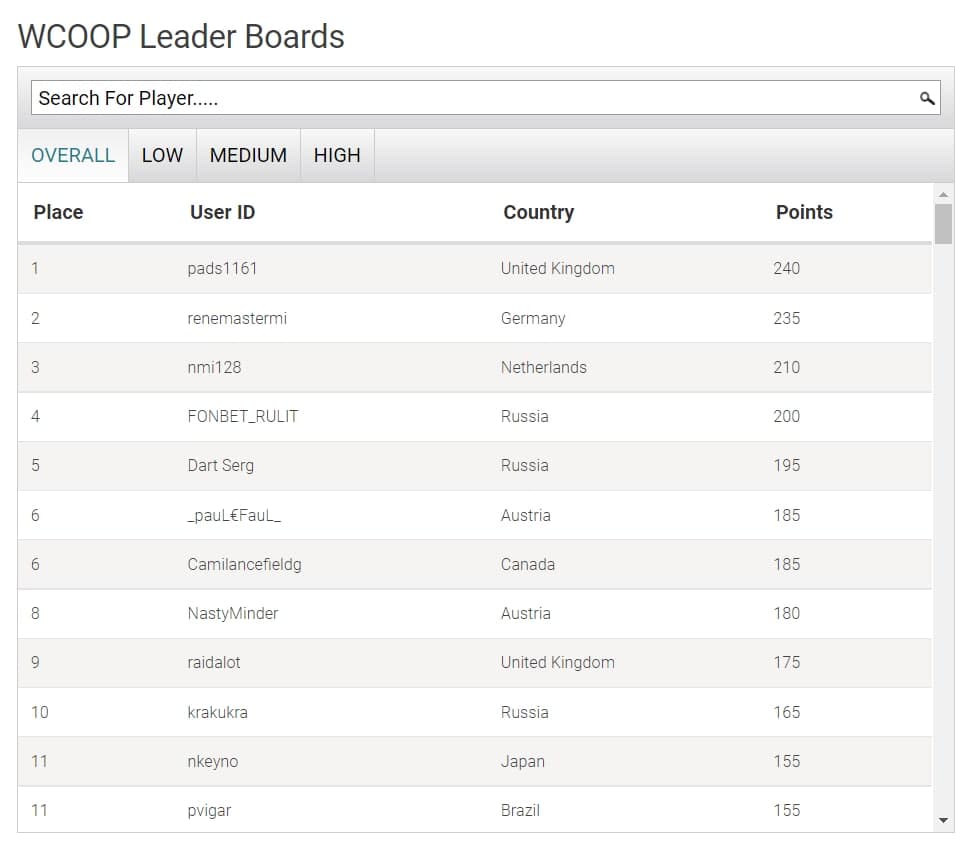
Task: Click Netherlands country cell
Action: (544, 367)
